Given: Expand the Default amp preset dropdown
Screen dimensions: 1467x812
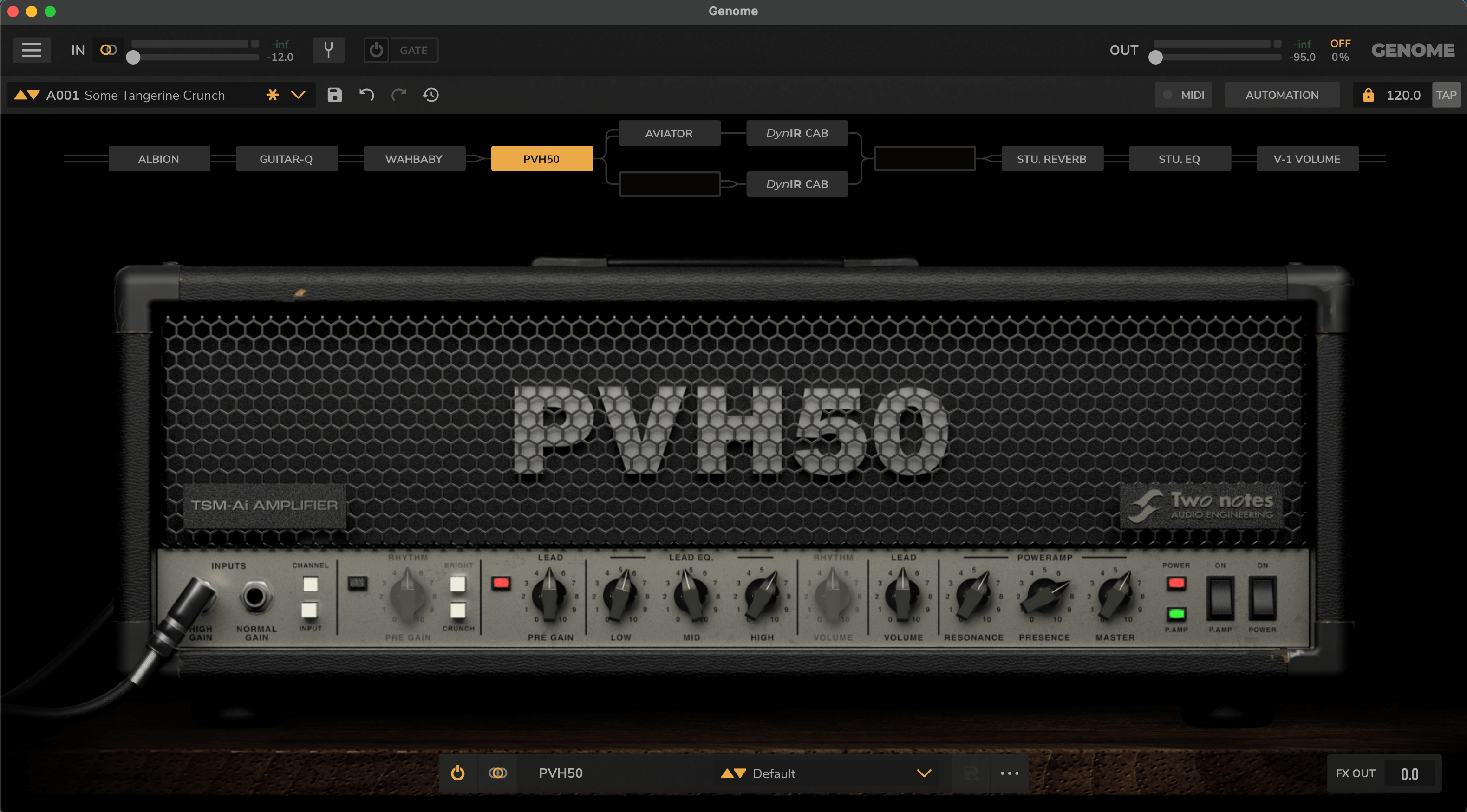Looking at the screenshot, I should click(x=924, y=773).
